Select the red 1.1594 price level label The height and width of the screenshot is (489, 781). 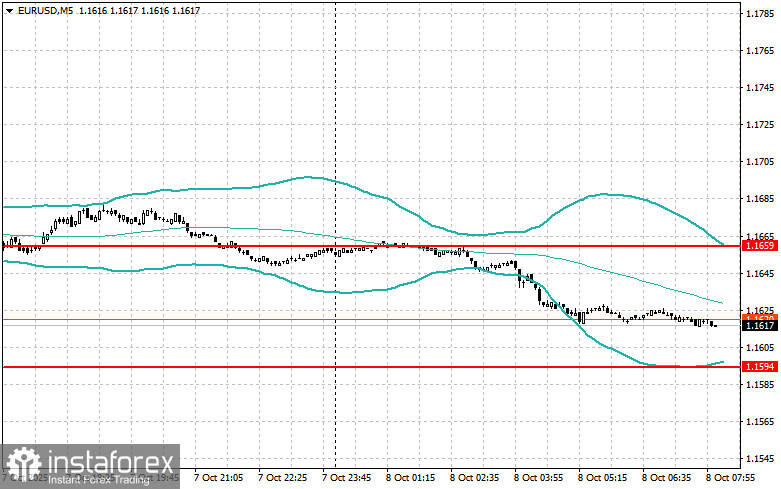(760, 367)
